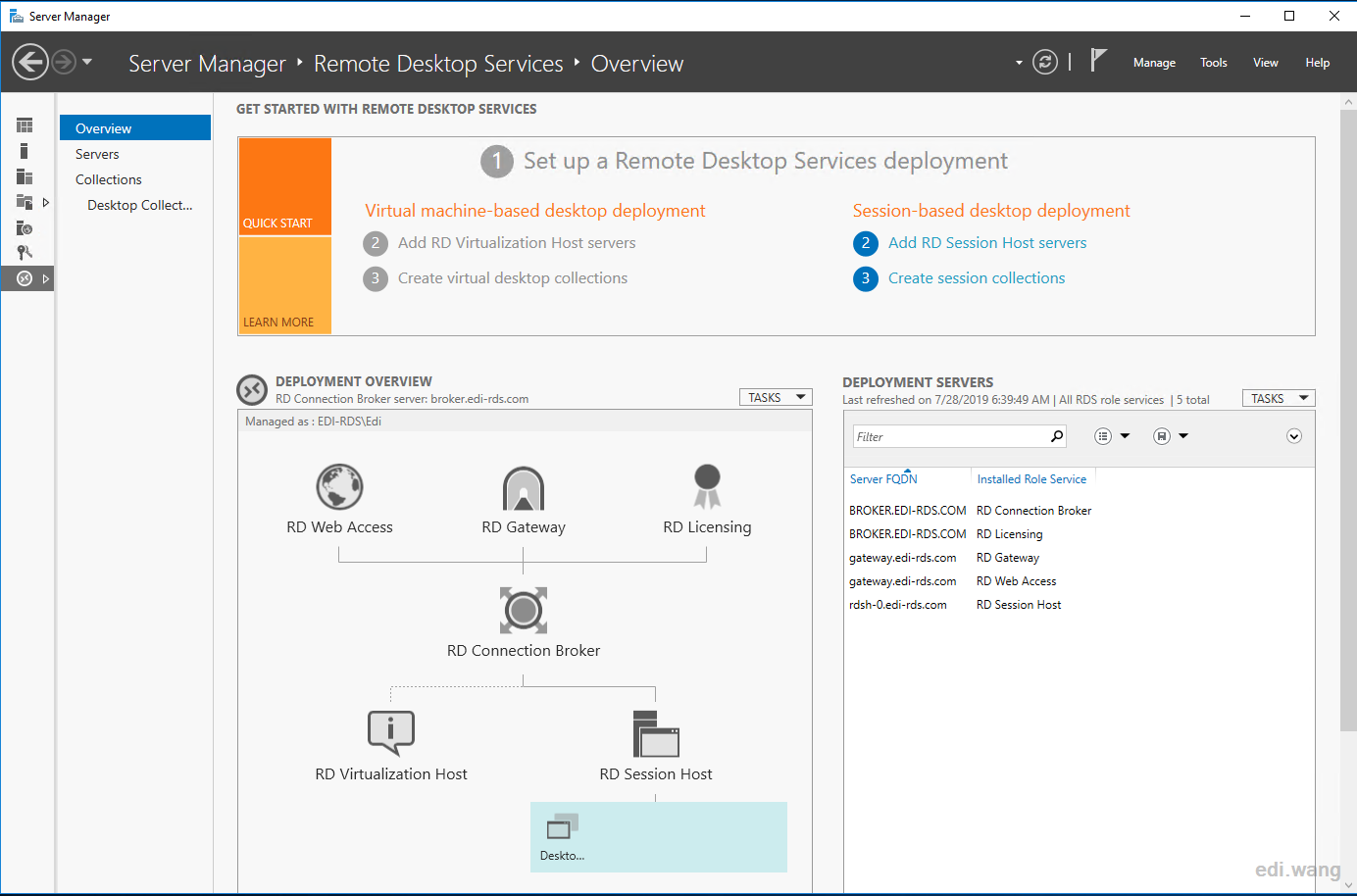Click the RD Gateway icon
1357x896 pixels.
pyautogui.click(x=524, y=487)
